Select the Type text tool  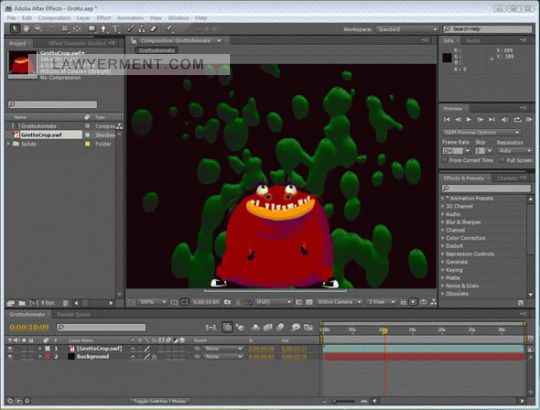[115, 29]
